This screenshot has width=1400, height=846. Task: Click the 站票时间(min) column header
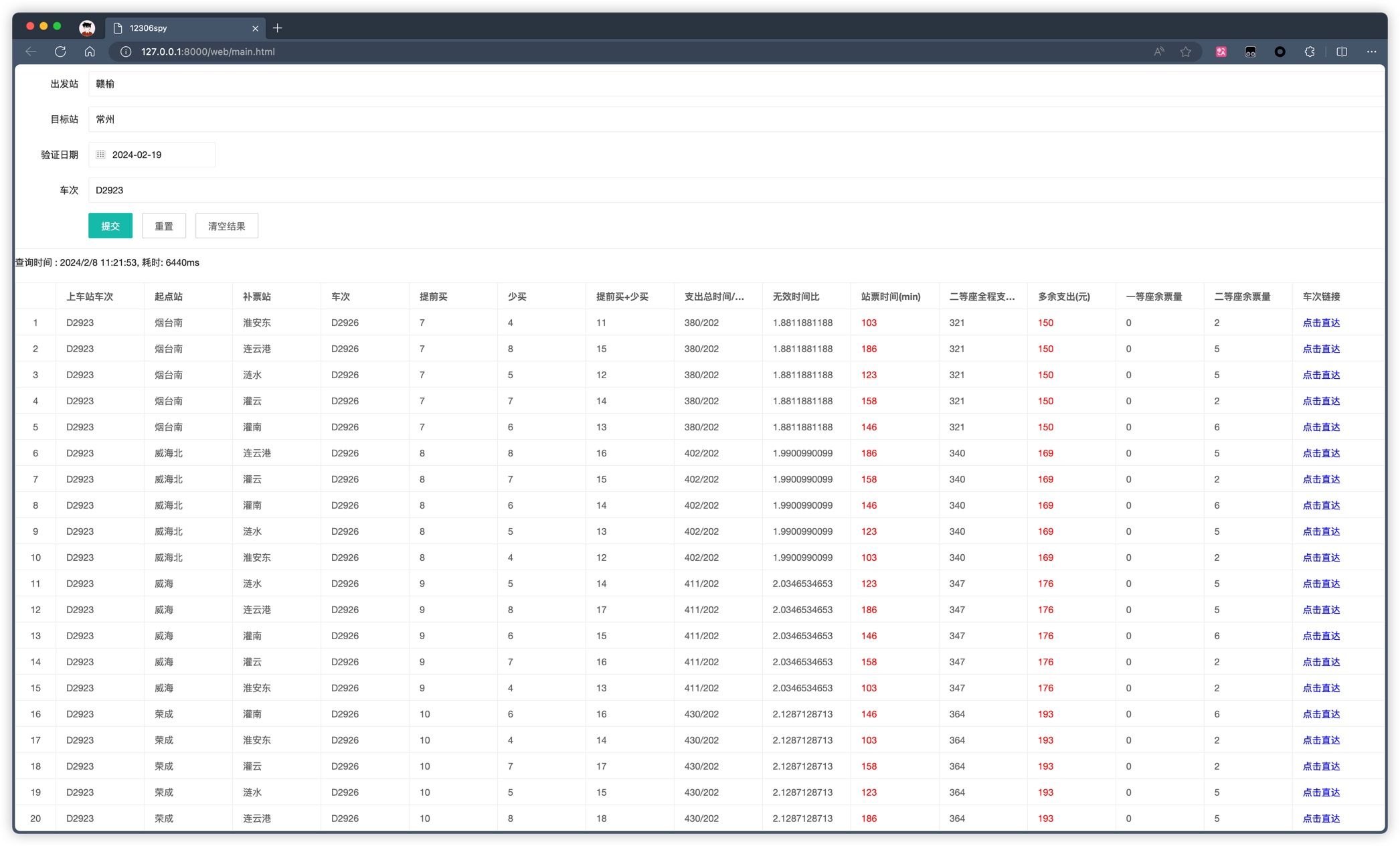coord(890,297)
